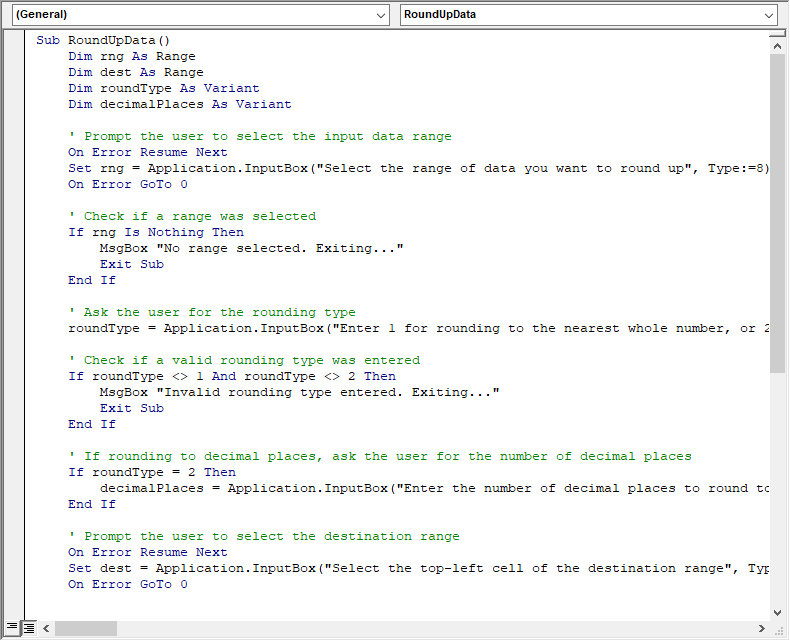Click the 'Invalid rounding type entered' MsgBox line
The width and height of the screenshot is (790, 640).
(x=300, y=393)
